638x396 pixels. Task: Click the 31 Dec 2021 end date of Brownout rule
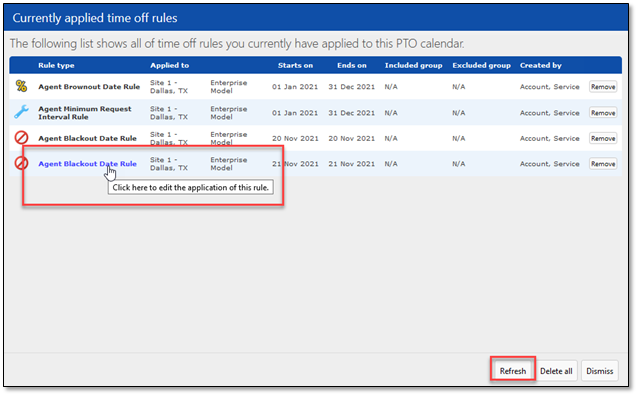352,87
